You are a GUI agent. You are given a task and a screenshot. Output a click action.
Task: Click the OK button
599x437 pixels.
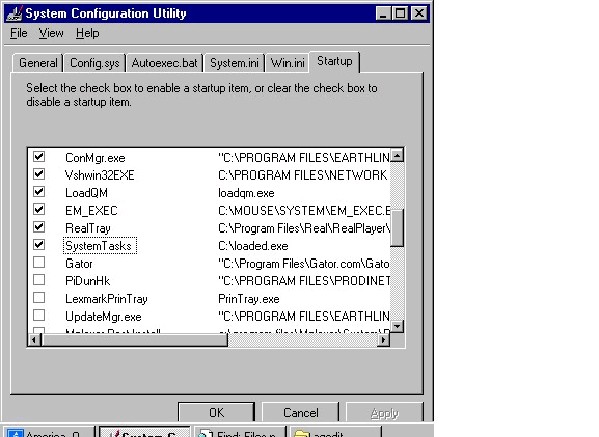(x=216, y=413)
